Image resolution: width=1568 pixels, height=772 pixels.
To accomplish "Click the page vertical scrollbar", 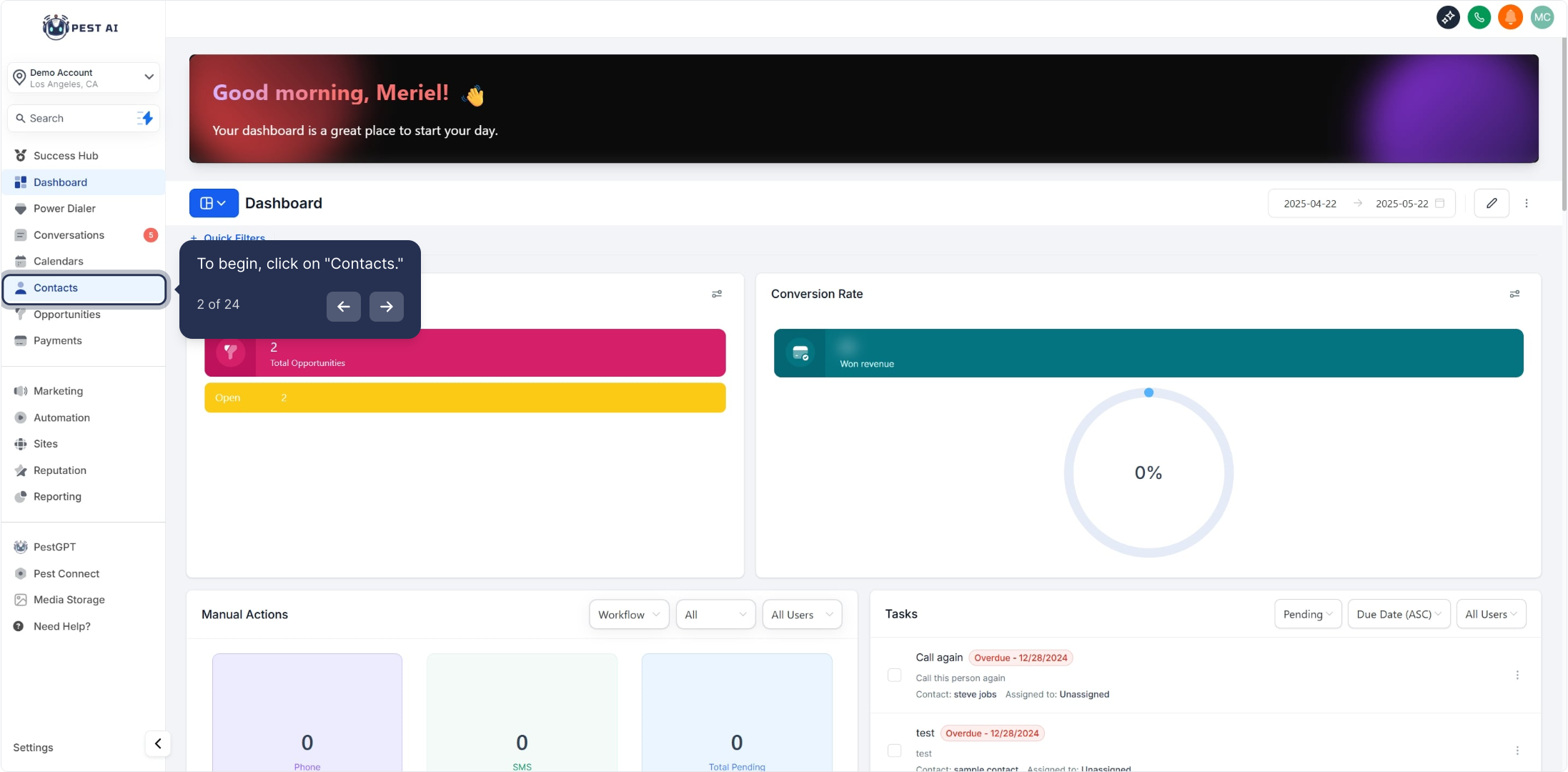I will coord(1564,125).
